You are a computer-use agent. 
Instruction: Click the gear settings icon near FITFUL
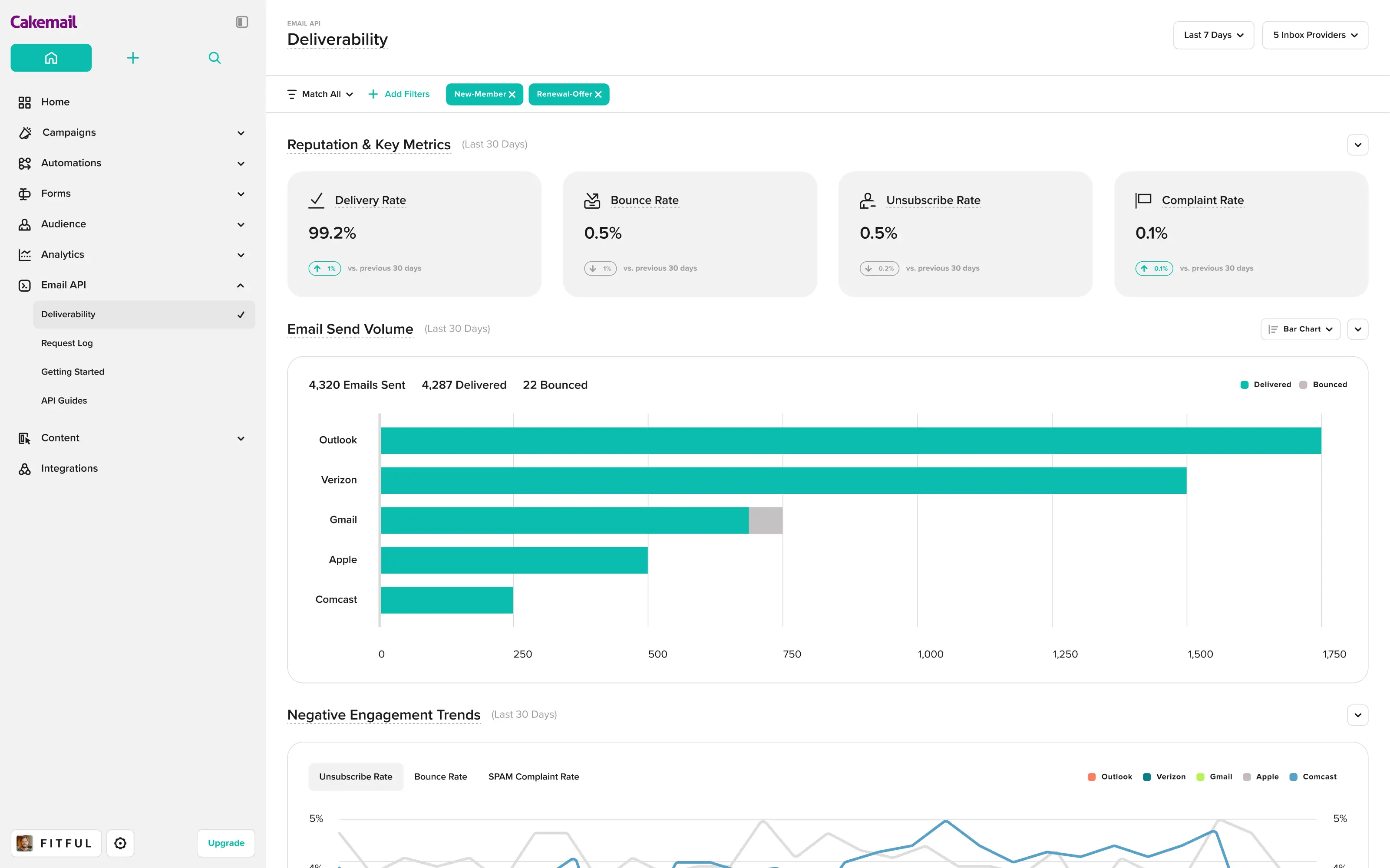pyautogui.click(x=120, y=843)
